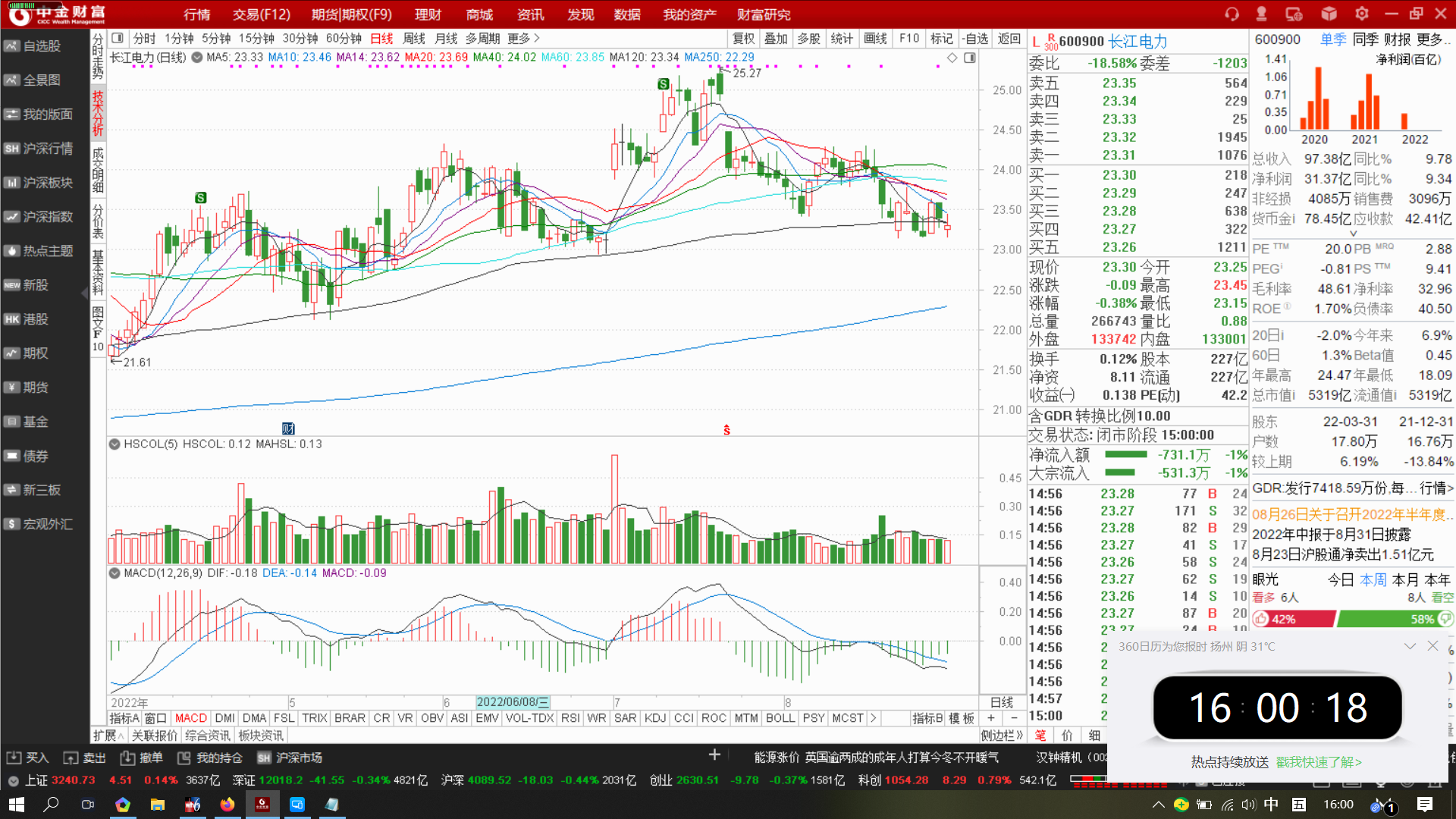Collapse left sidebar arrow handle
Image resolution: width=1456 pixels, height=819 pixels.
tap(84, 293)
